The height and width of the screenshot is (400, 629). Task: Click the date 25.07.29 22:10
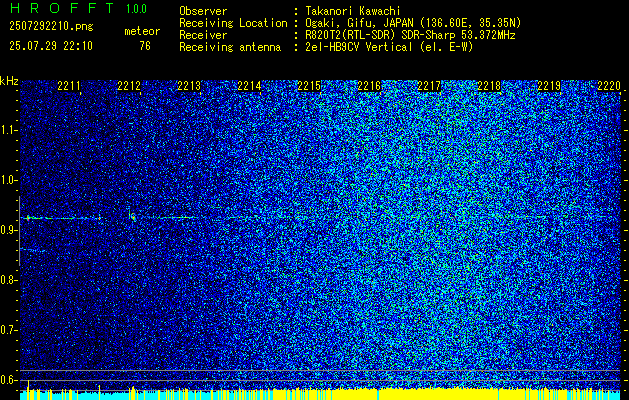(51, 46)
